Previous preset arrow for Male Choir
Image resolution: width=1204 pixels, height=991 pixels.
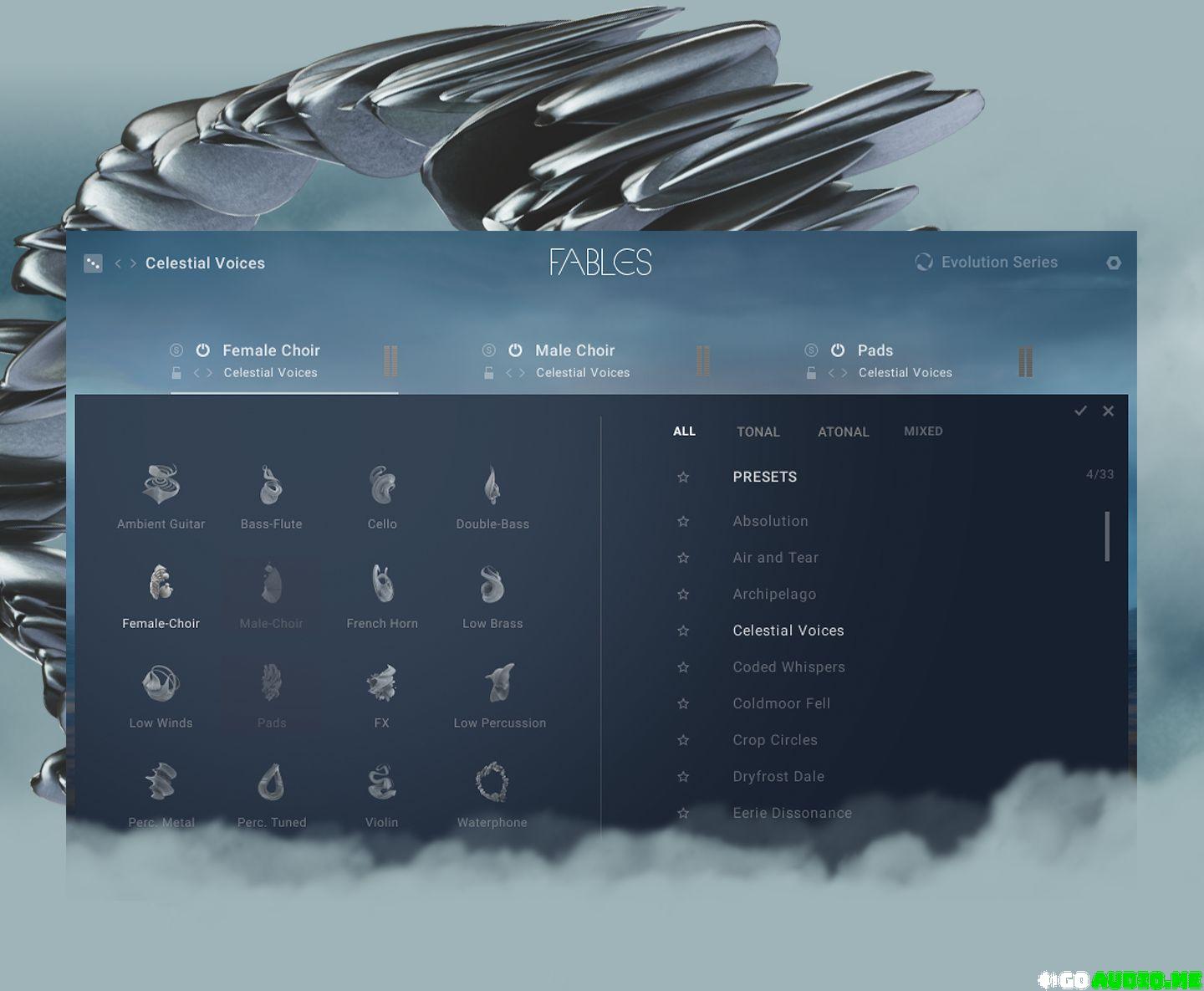coord(509,373)
